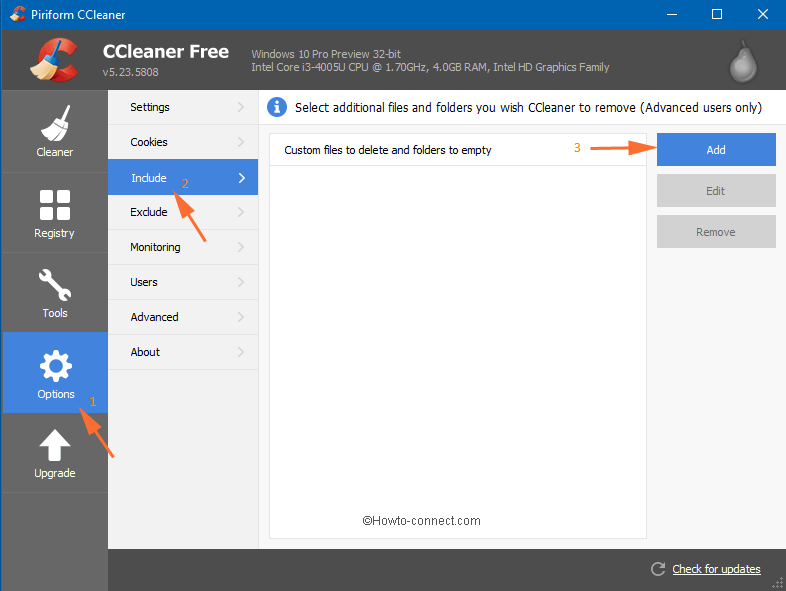
Task: Close the CCleaner window
Action: pyautogui.click(x=762, y=14)
